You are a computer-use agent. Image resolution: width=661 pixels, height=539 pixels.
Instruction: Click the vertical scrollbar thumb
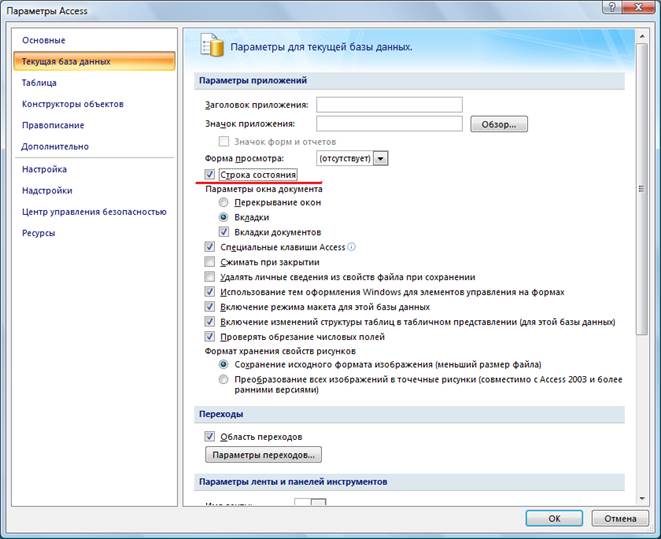[x=642, y=189]
